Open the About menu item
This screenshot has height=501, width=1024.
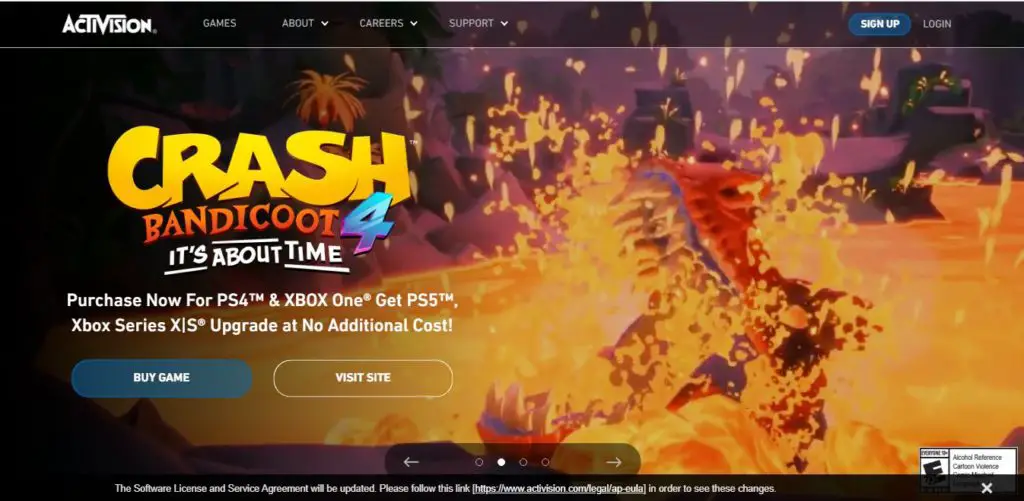[x=298, y=24]
